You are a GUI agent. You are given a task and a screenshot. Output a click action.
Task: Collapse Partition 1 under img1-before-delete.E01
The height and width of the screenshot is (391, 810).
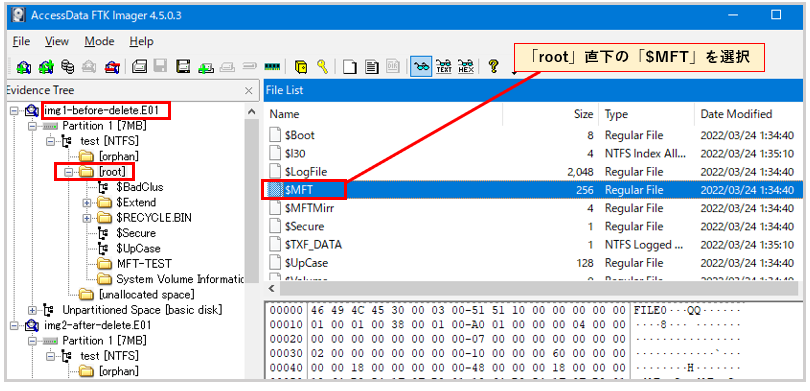pyautogui.click(x=33, y=126)
